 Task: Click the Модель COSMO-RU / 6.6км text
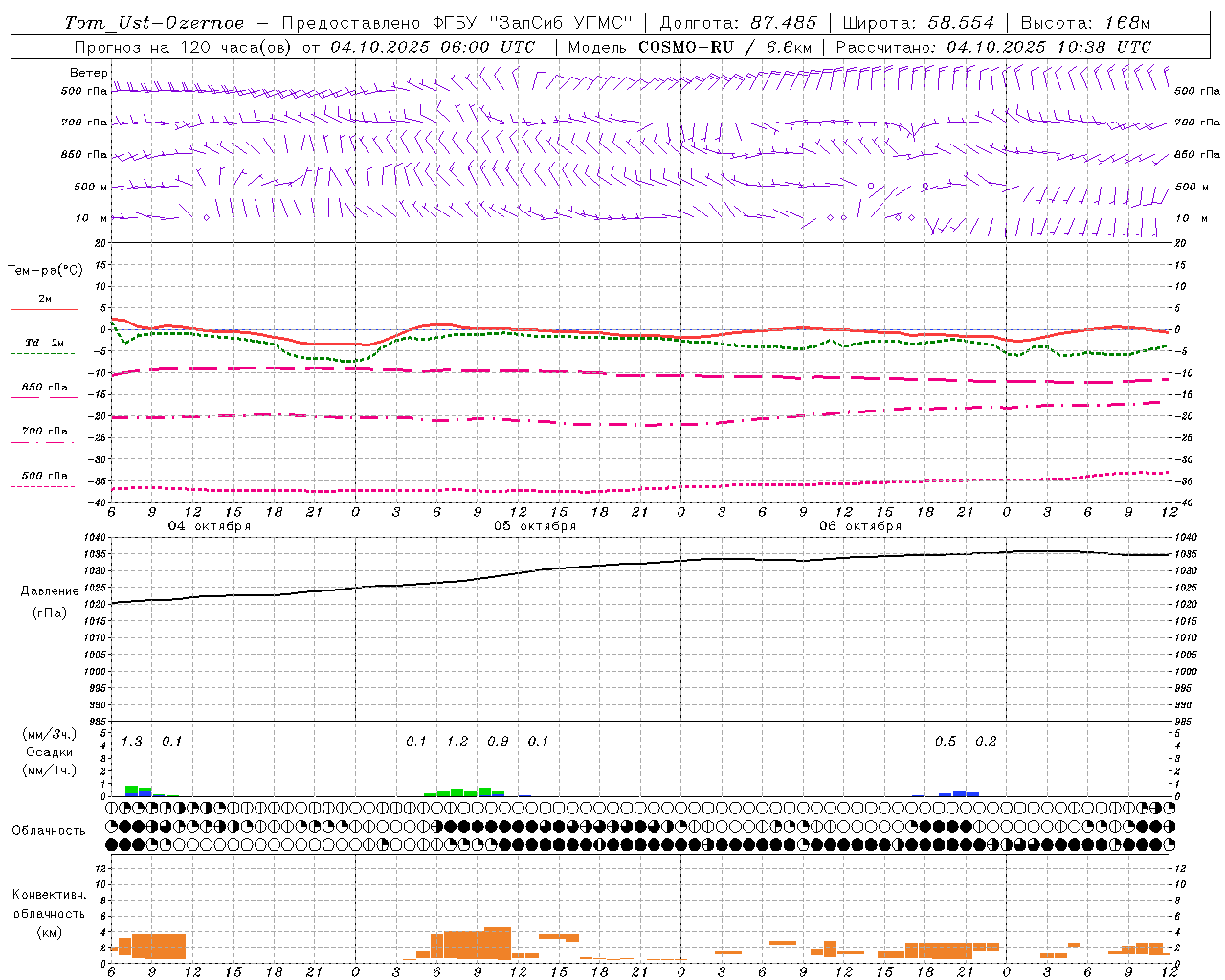point(689,47)
